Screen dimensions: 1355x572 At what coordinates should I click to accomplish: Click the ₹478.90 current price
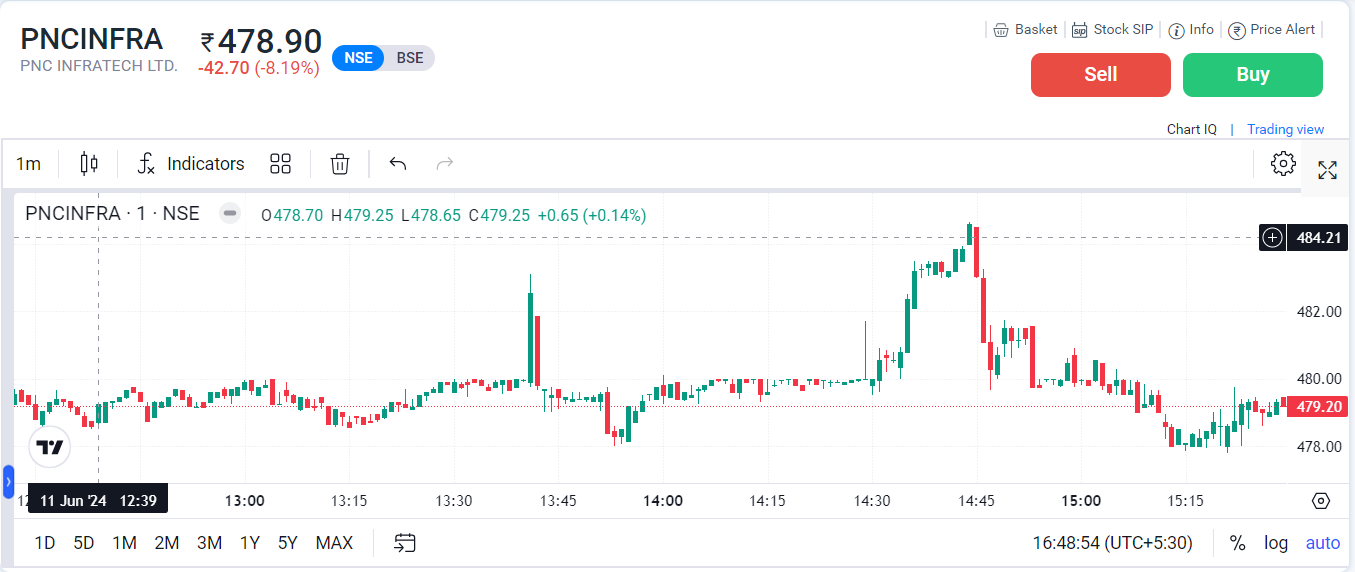[261, 41]
